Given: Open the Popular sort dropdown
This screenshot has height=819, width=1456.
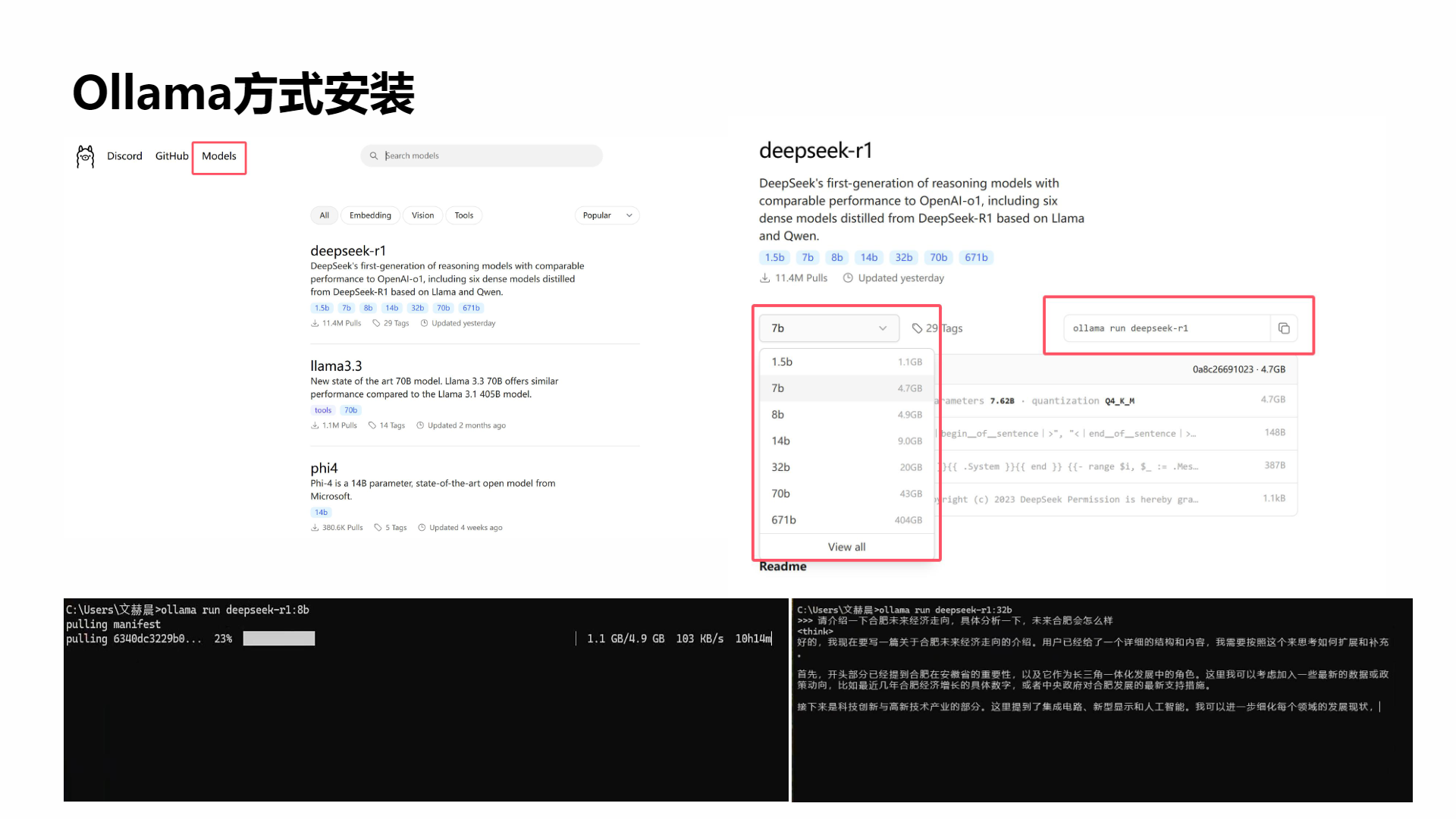Looking at the screenshot, I should click(607, 215).
